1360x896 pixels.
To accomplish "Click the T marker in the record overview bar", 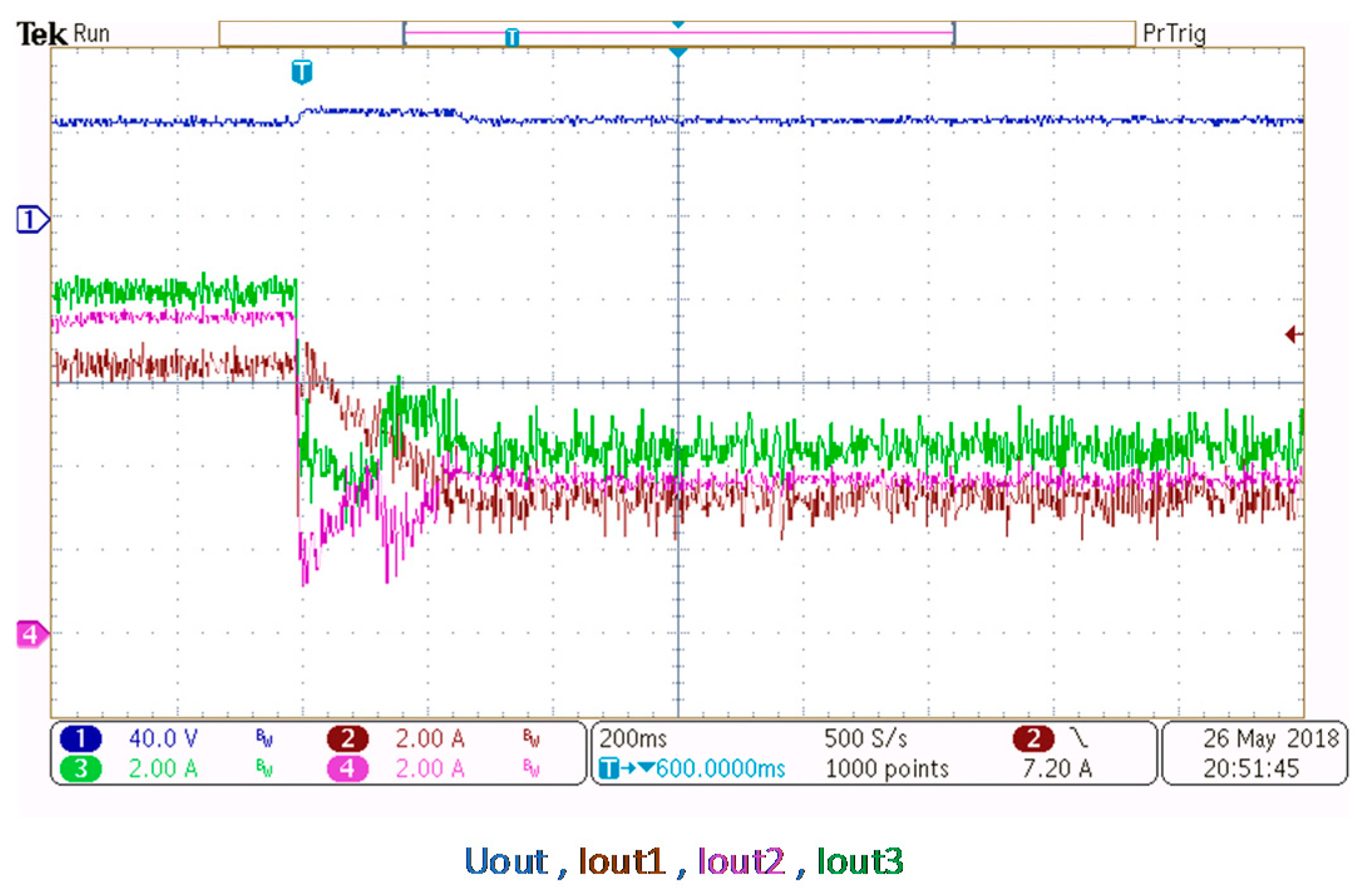I will pyautogui.click(x=512, y=37).
